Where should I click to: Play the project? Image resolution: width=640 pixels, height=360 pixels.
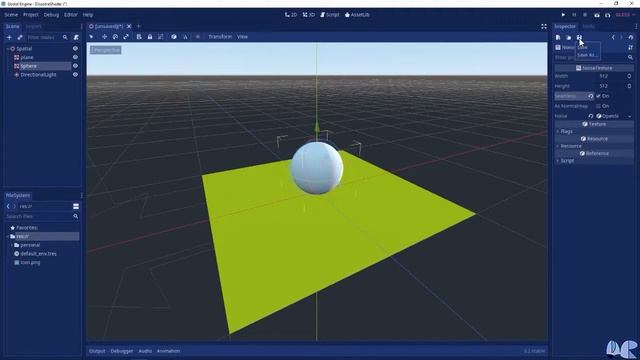[x=563, y=15]
